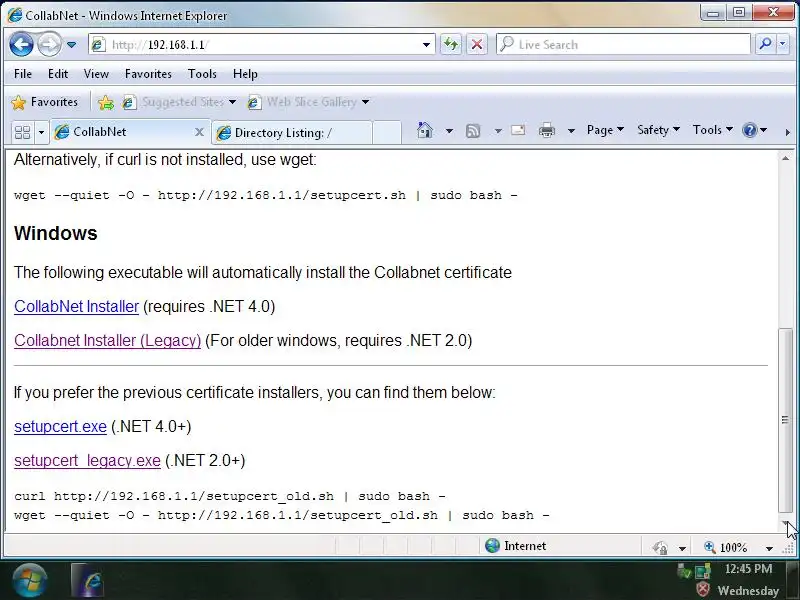Open the Tools command bar menu
The width and height of the screenshot is (800, 600).
(x=713, y=130)
